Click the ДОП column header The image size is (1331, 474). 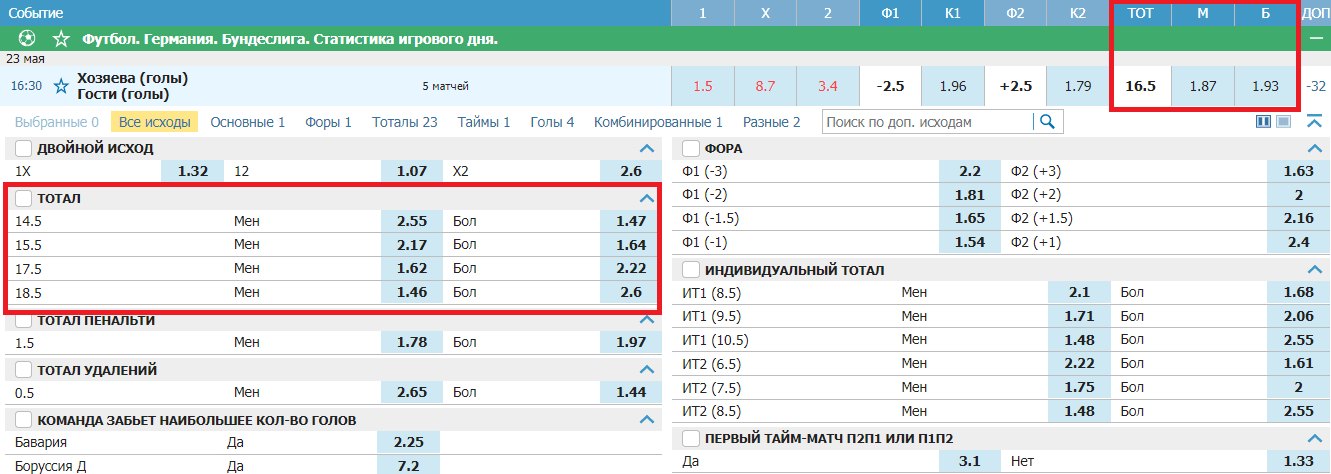(x=1315, y=13)
